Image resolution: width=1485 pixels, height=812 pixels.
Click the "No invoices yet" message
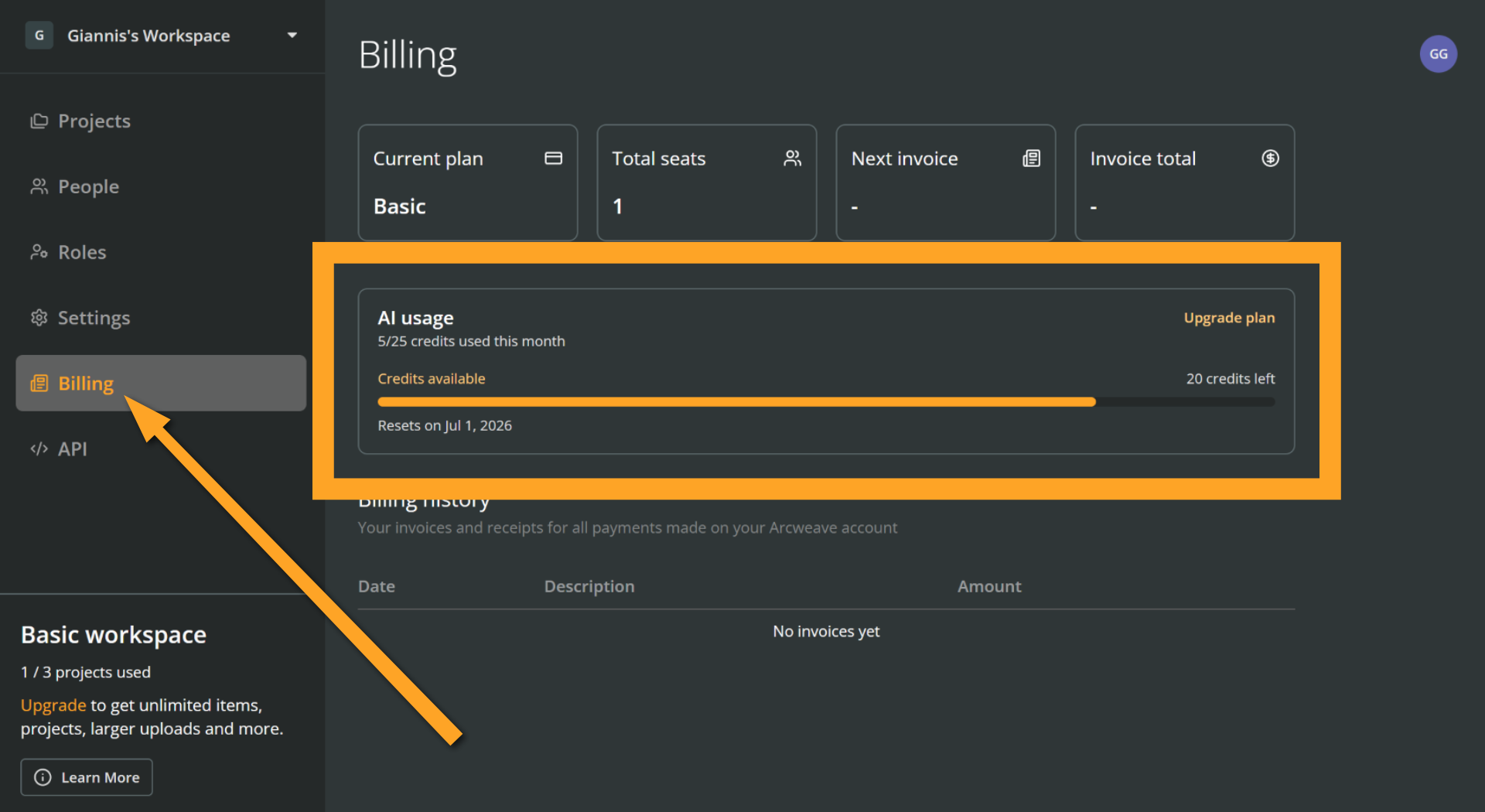[826, 631]
